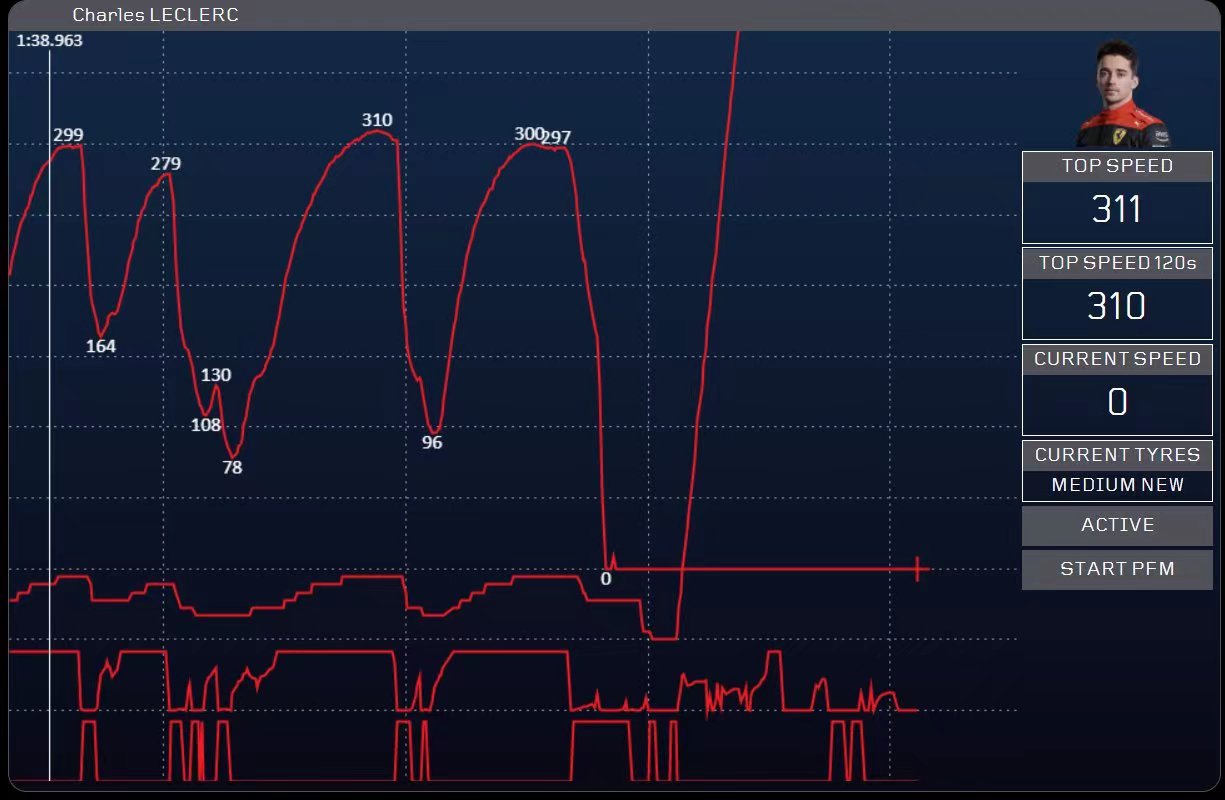Click the Charles LECLERC title text
The width and height of the screenshot is (1225, 800).
[x=155, y=15]
